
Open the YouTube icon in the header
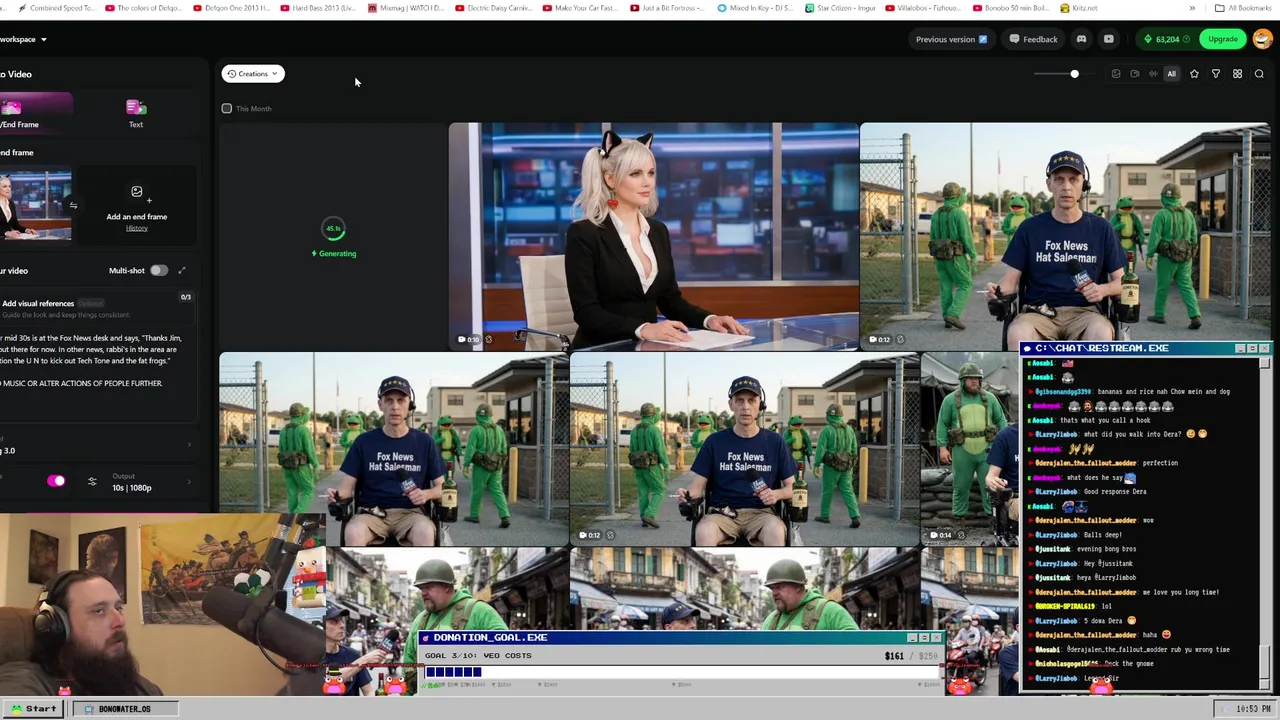tap(1109, 39)
